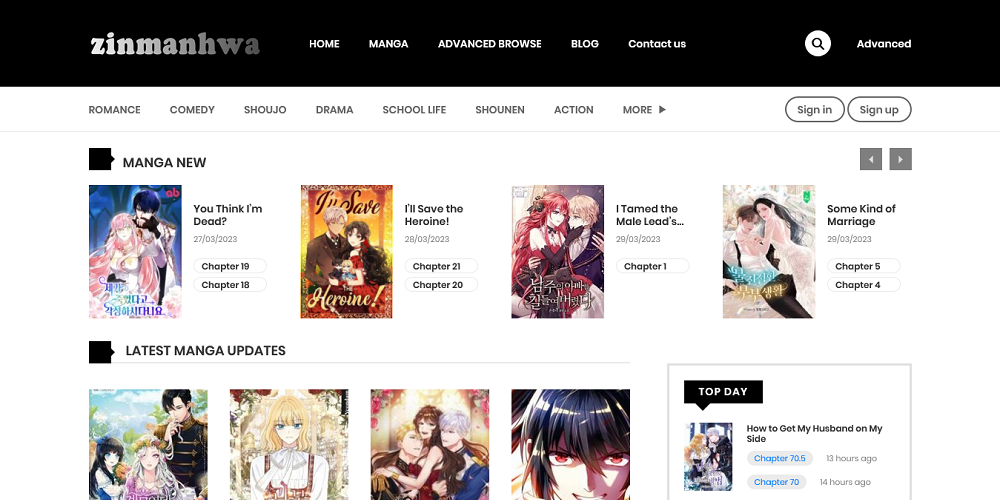Viewport: 1000px width, 500px height.
Task: Open Chapter 18 of You Think I'm Dead?
Action: [x=230, y=284]
